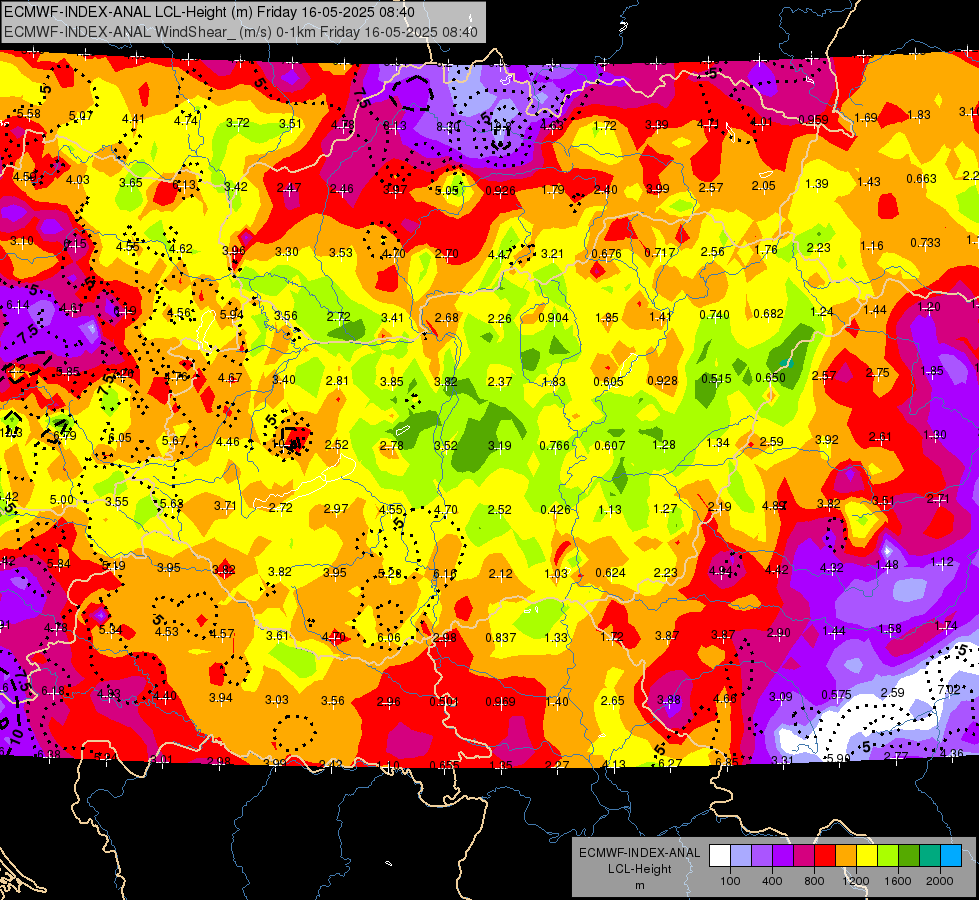
Task: Click the legend tick label '100'
Action: tap(730, 881)
